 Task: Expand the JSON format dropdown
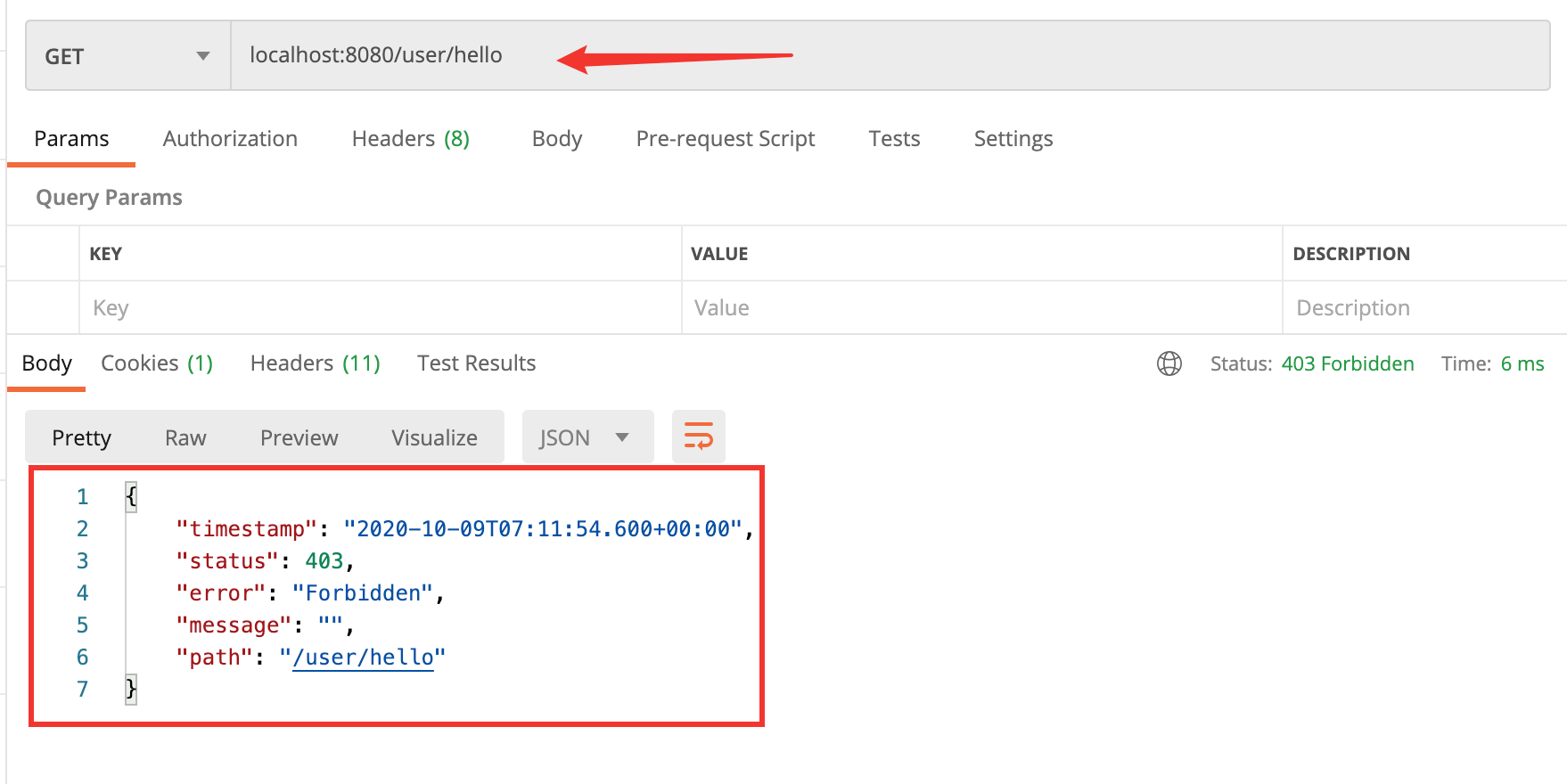point(587,437)
